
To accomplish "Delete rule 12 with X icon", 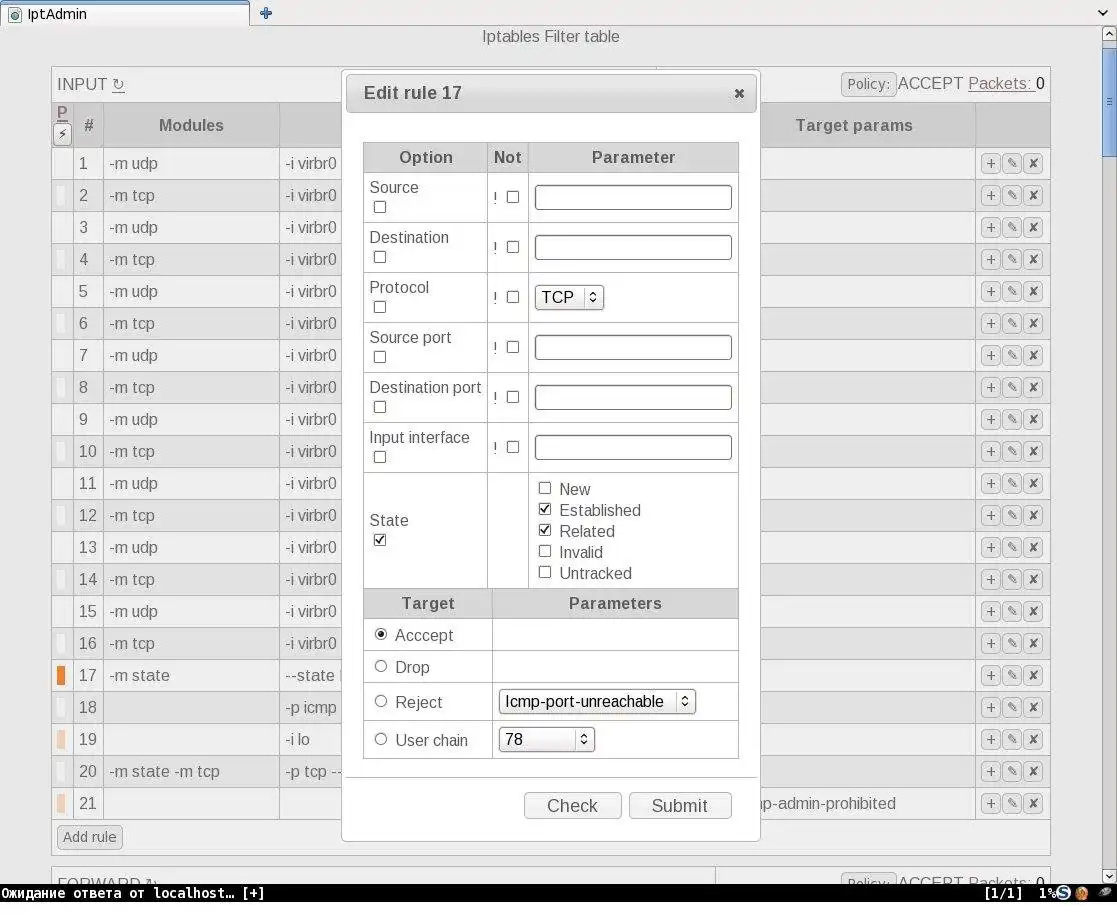I will (x=1033, y=516).
